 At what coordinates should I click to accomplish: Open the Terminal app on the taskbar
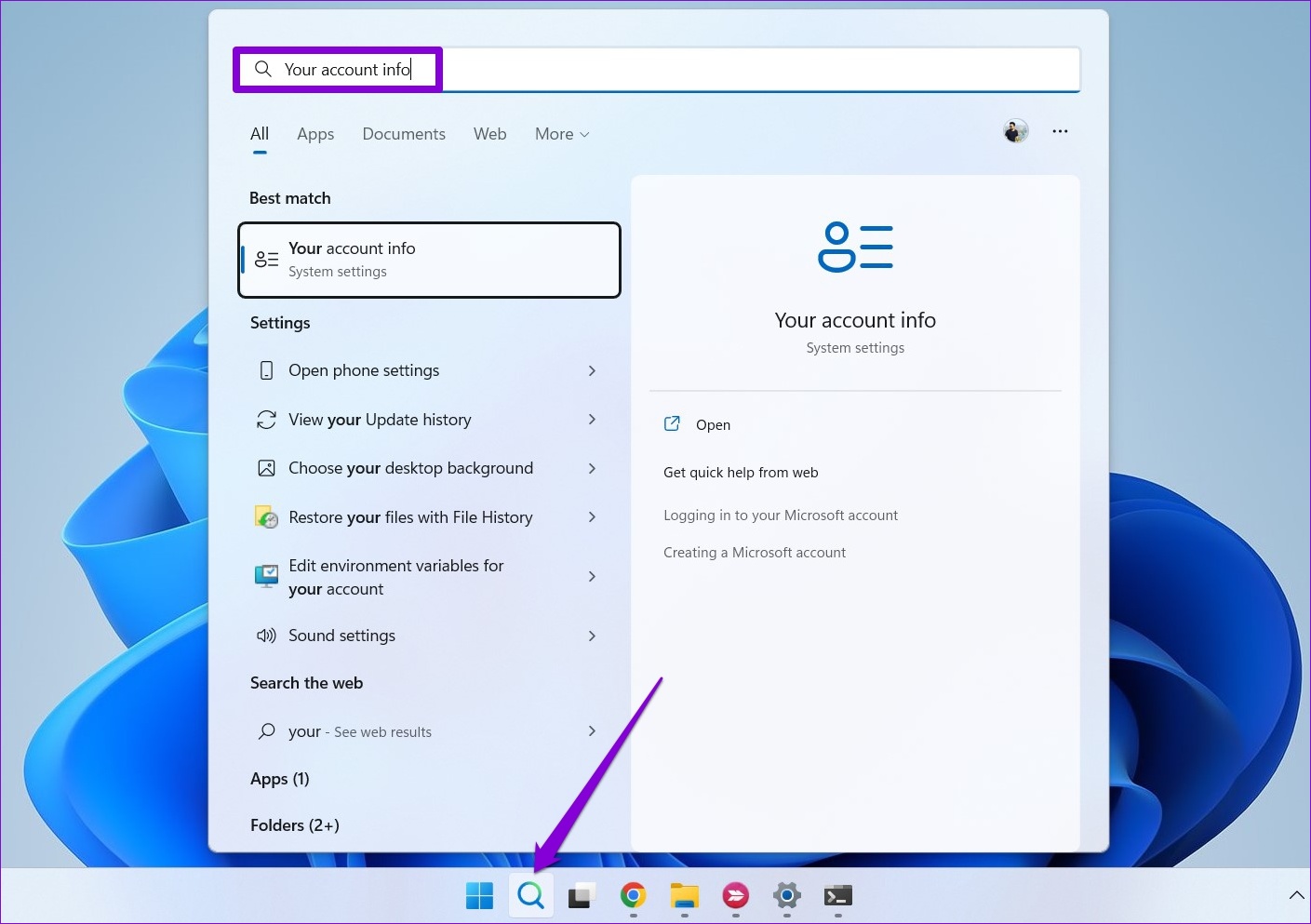click(x=837, y=896)
